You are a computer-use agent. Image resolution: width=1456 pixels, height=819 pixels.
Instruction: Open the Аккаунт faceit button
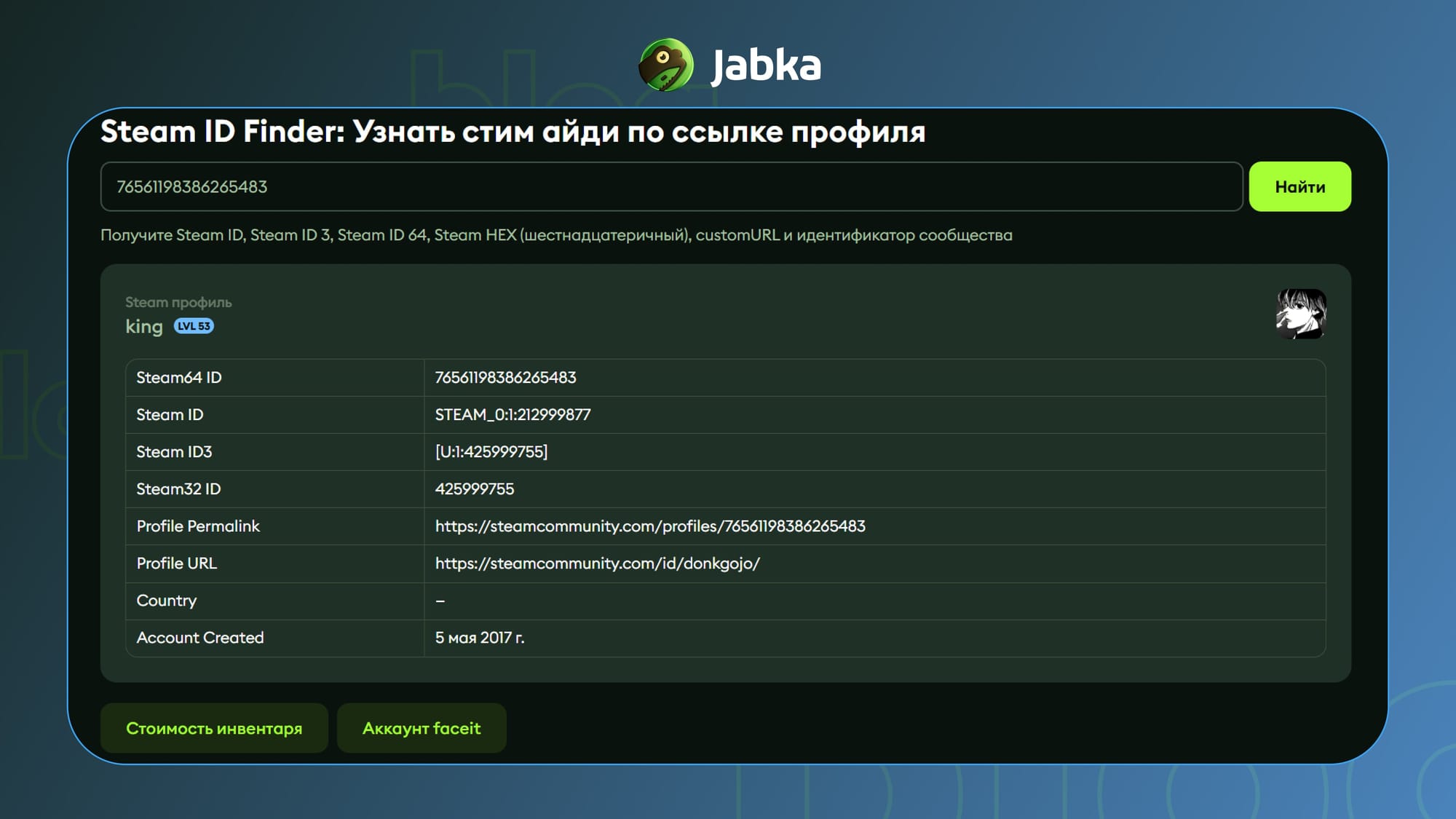[x=422, y=727]
